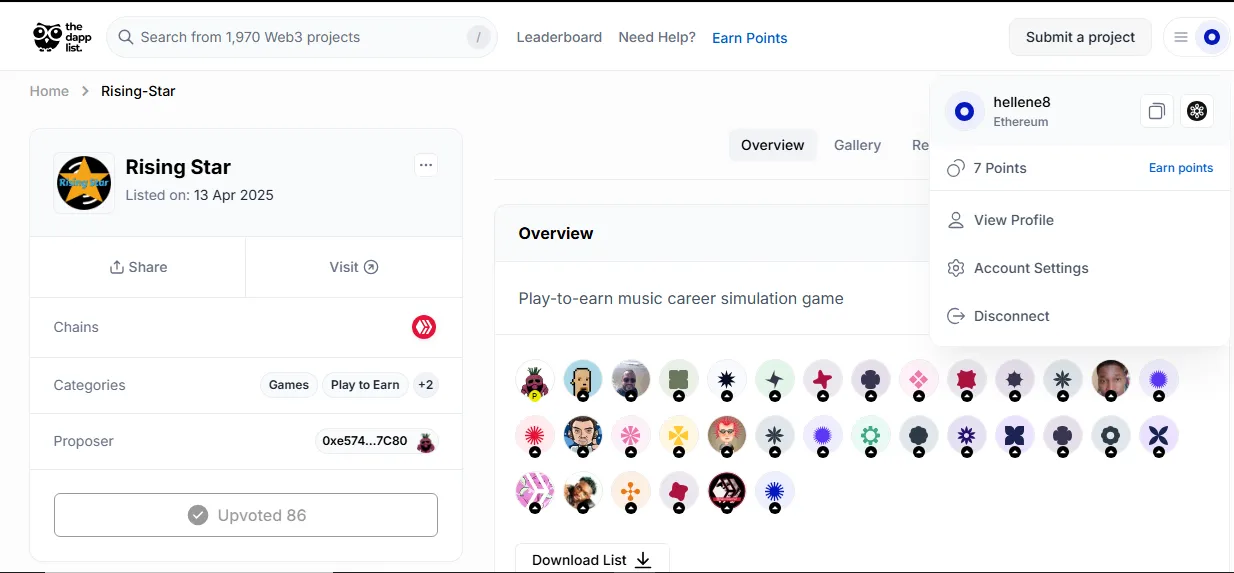
Task: Click the green gear upvoter avatar
Action: pos(871,435)
